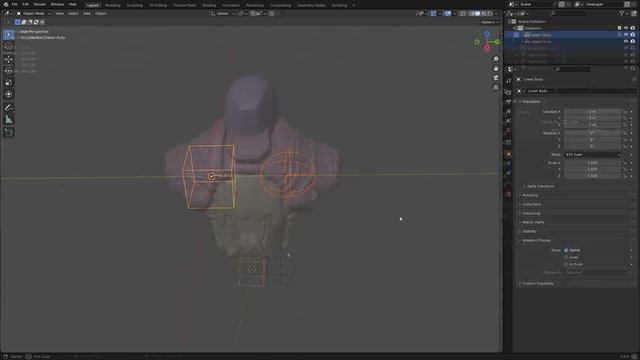This screenshot has width=640, height=360.
Task: Select the Move tool
Action: 9,60
